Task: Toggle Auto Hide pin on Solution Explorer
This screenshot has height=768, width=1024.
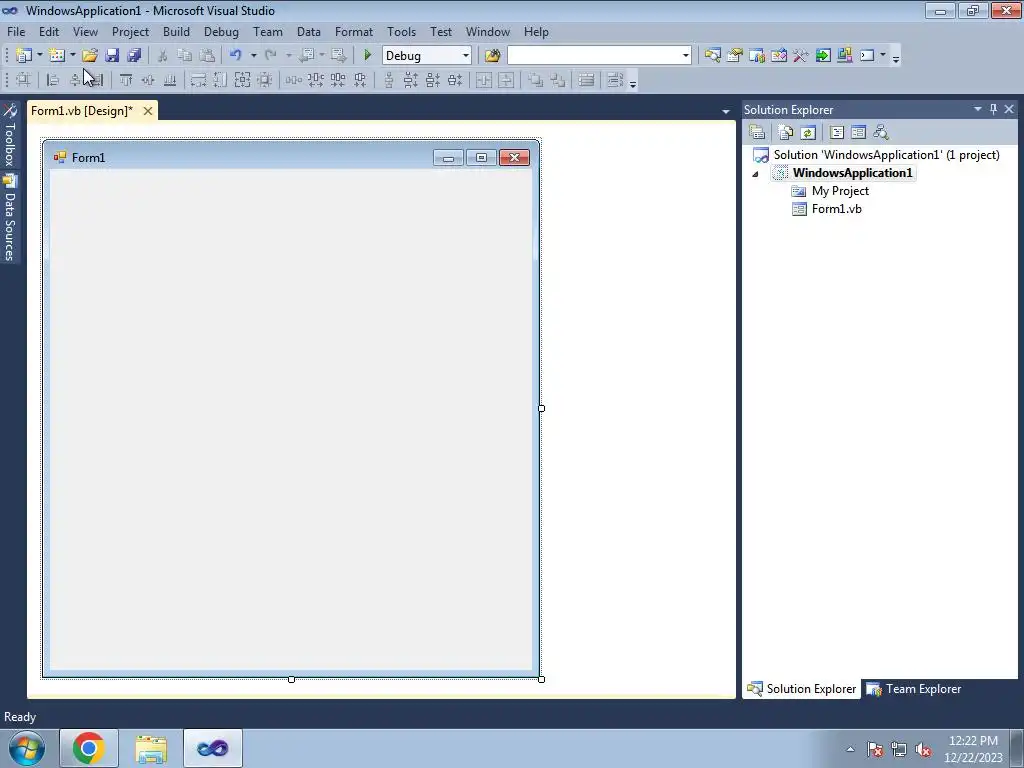Action: (x=993, y=109)
